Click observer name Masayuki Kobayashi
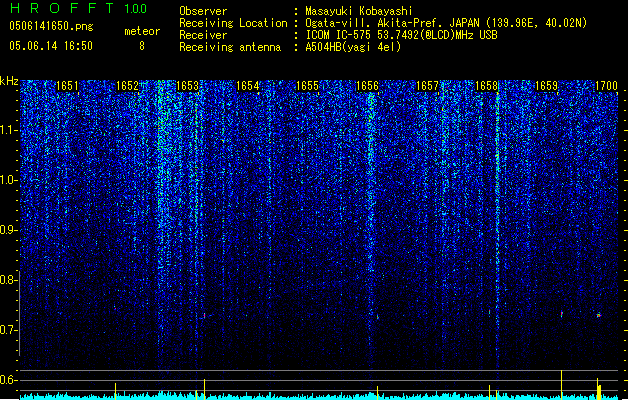Screen dimensions: 629x400 point(359,11)
